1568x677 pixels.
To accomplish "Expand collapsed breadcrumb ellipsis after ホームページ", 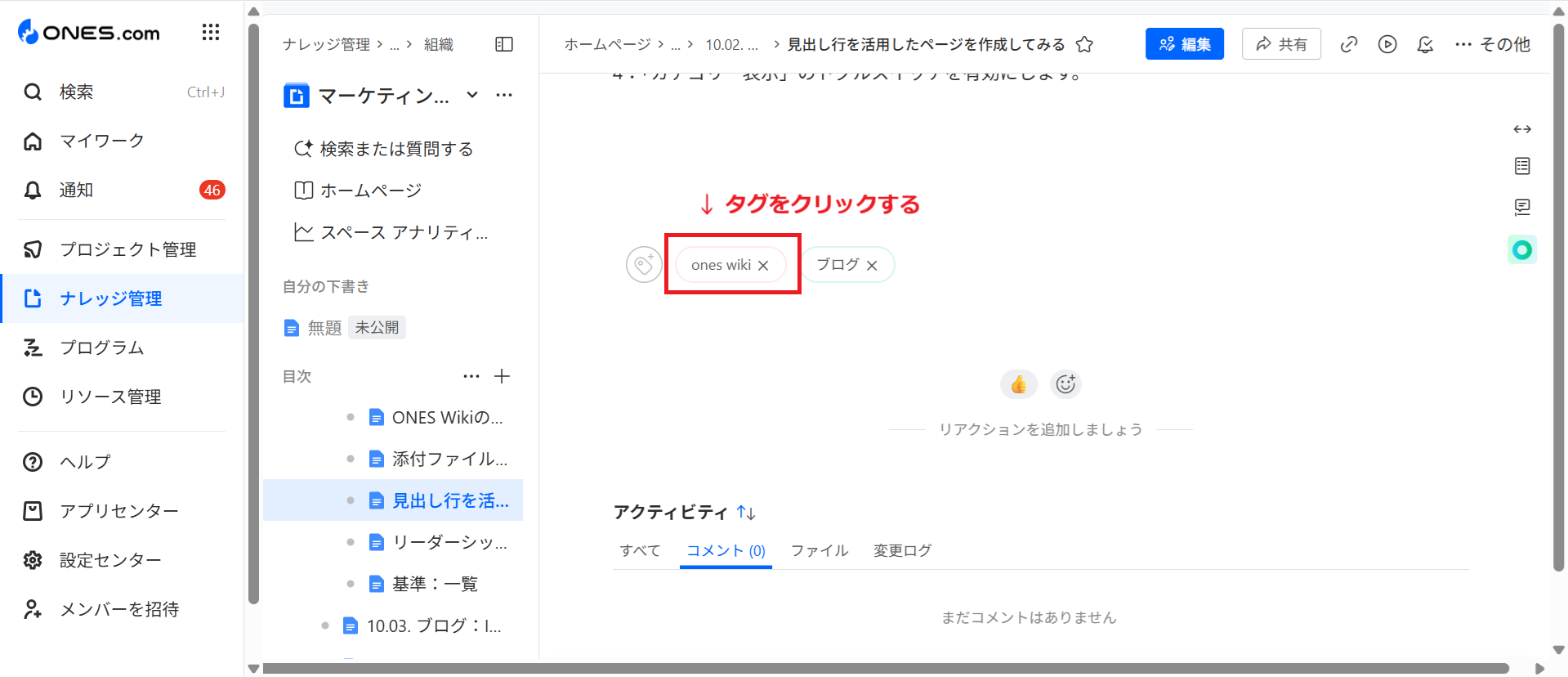I will 676,45.
